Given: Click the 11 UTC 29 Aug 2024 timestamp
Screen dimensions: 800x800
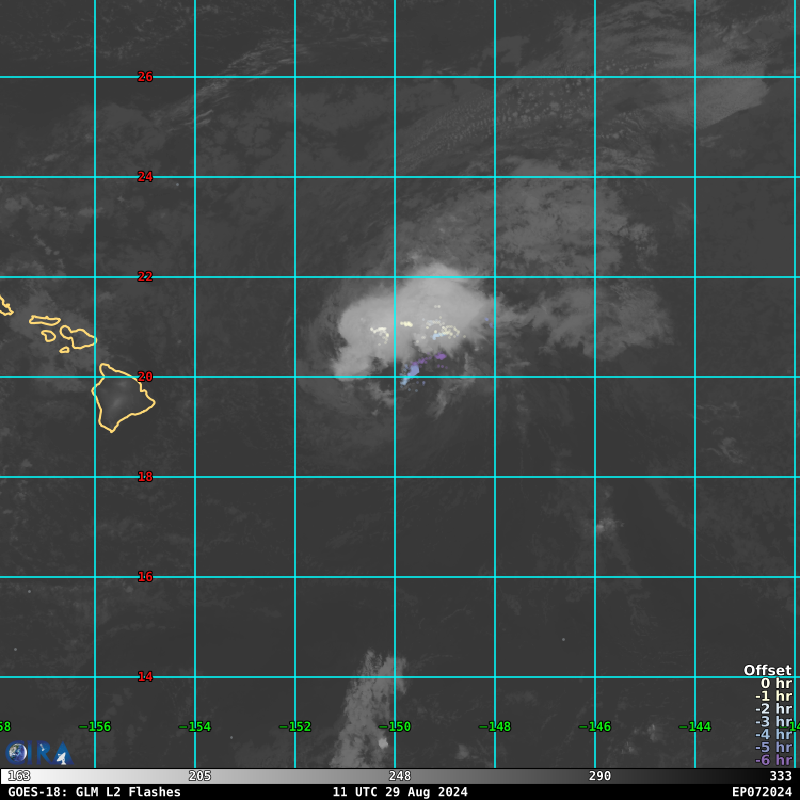Looking at the screenshot, I should click(400, 792).
